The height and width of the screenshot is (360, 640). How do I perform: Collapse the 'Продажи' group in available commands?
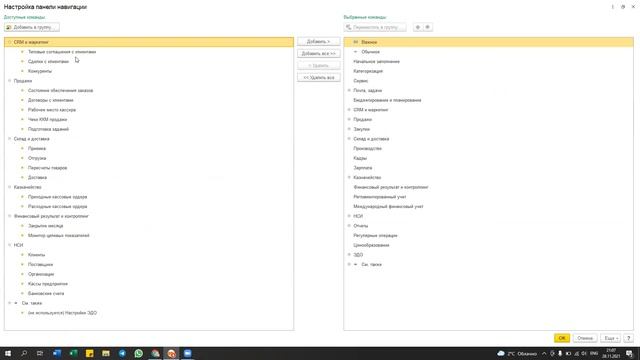[x=9, y=81]
